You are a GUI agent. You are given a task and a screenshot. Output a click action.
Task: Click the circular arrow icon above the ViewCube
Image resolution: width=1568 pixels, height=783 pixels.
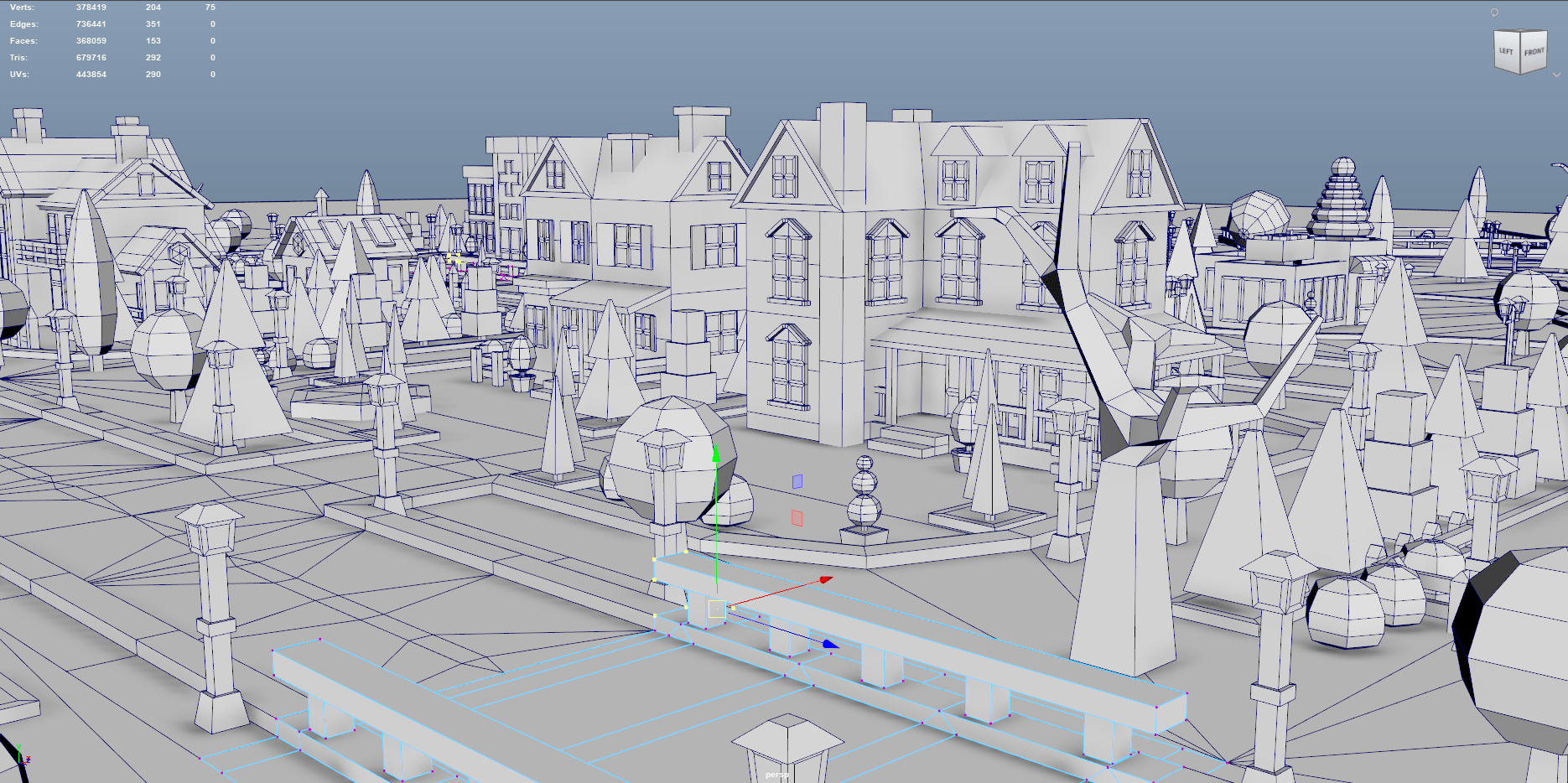coord(1494,13)
